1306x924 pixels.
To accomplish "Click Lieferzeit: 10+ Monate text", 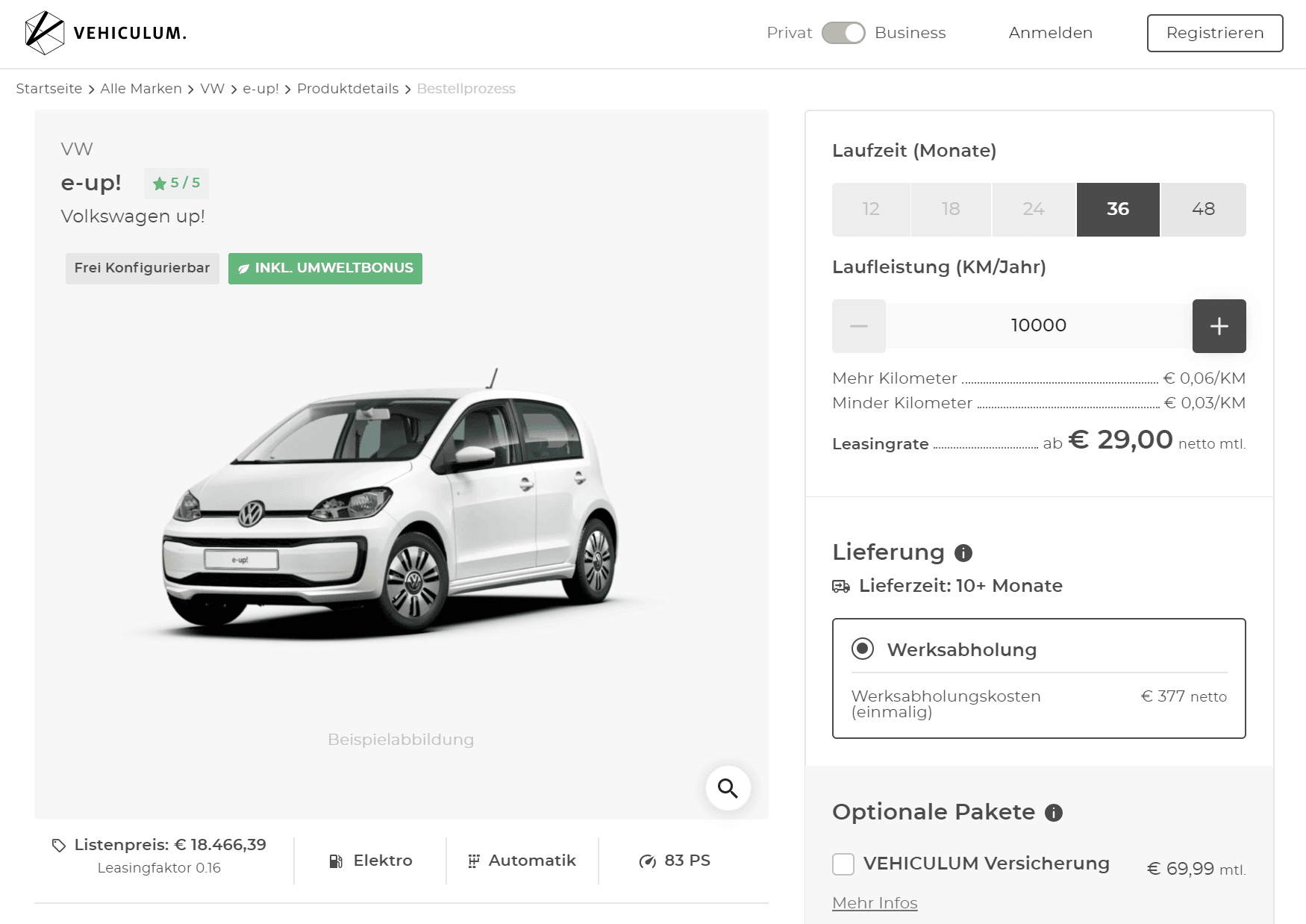I will click(960, 586).
